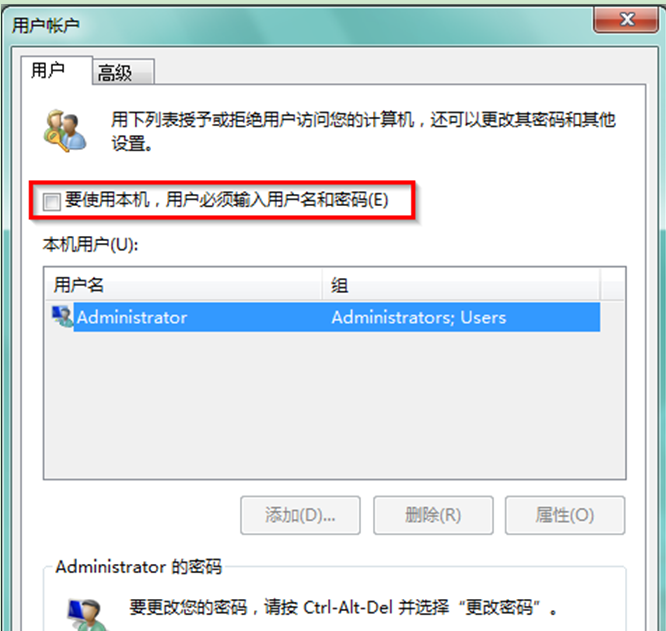Screen dimensions: 666x631
Task: Sort the list by the 用户名 column header
Action: (x=183, y=285)
